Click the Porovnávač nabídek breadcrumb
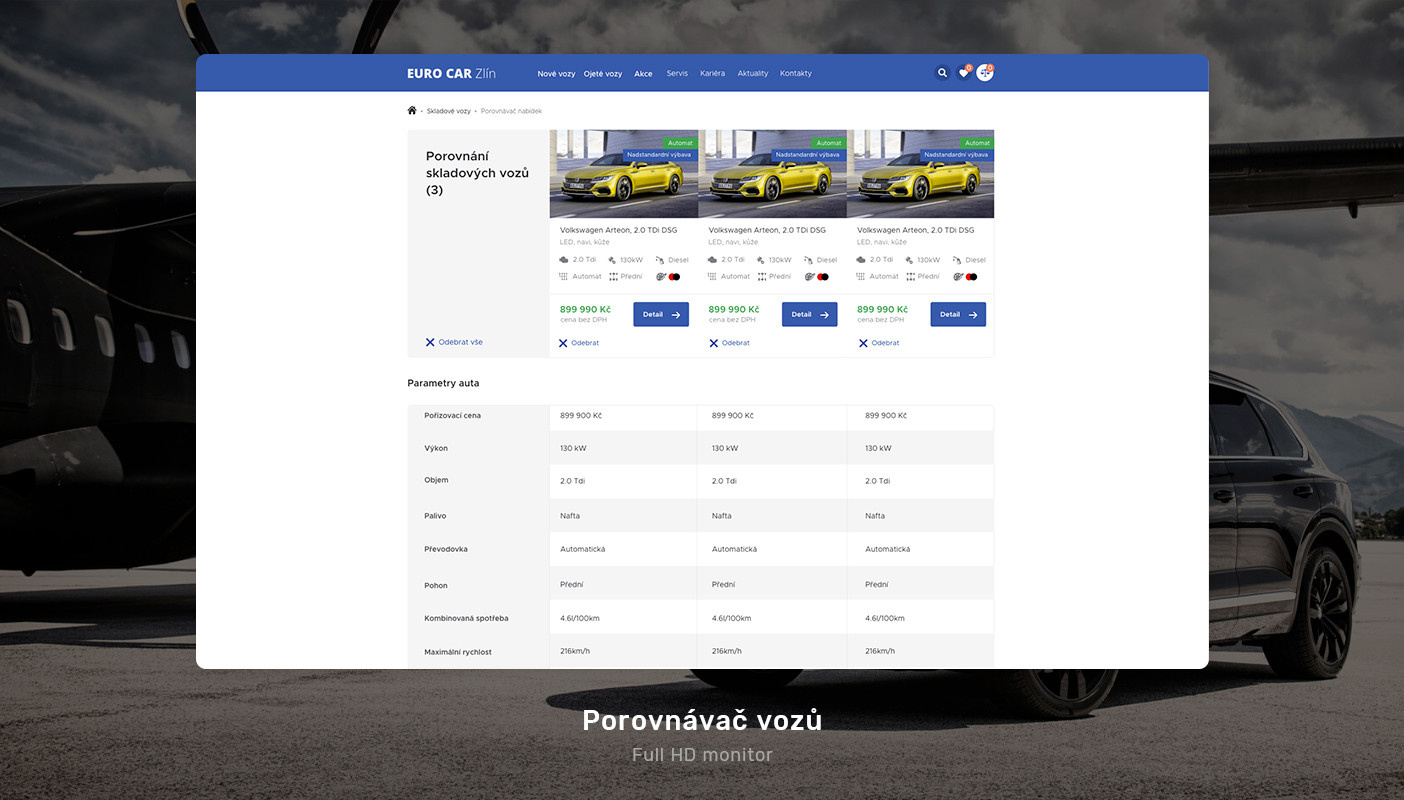The image size is (1404, 800). pos(511,111)
